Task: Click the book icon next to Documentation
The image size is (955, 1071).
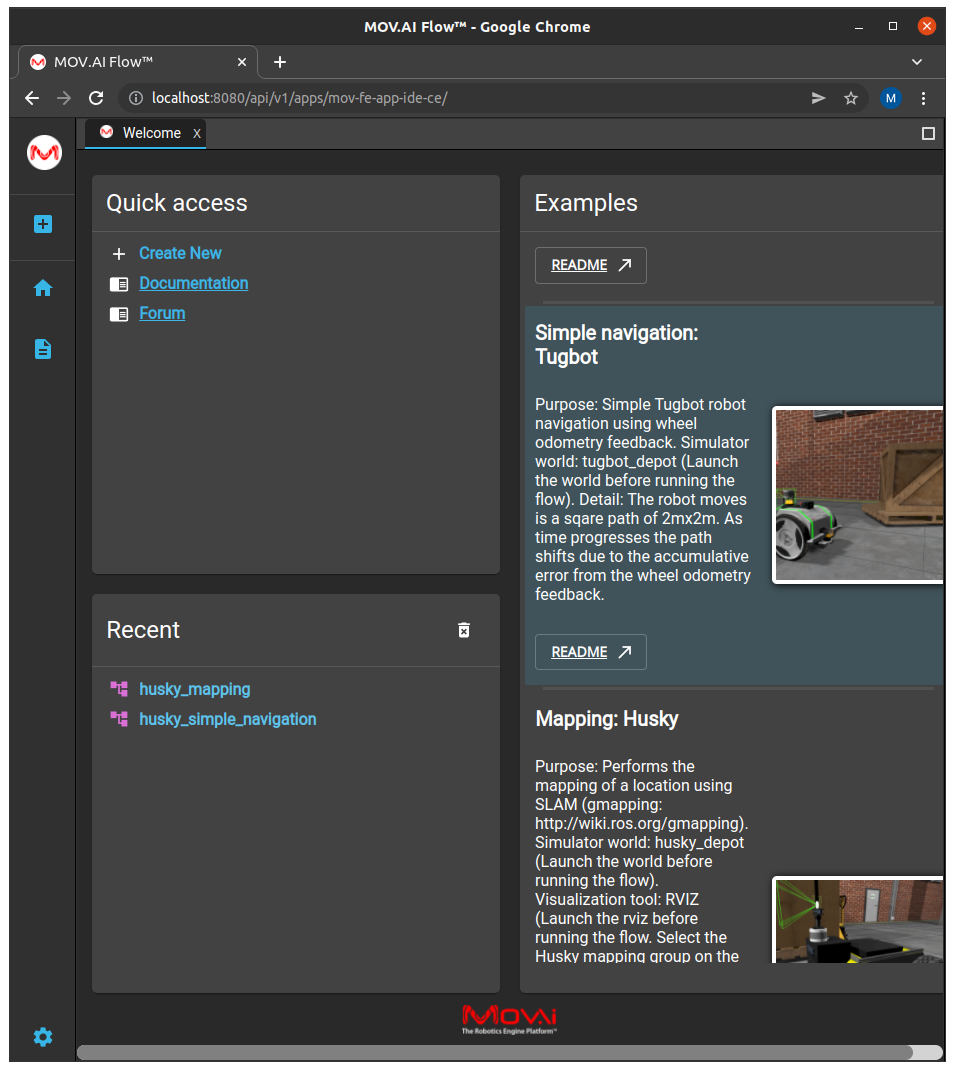Action: [119, 284]
